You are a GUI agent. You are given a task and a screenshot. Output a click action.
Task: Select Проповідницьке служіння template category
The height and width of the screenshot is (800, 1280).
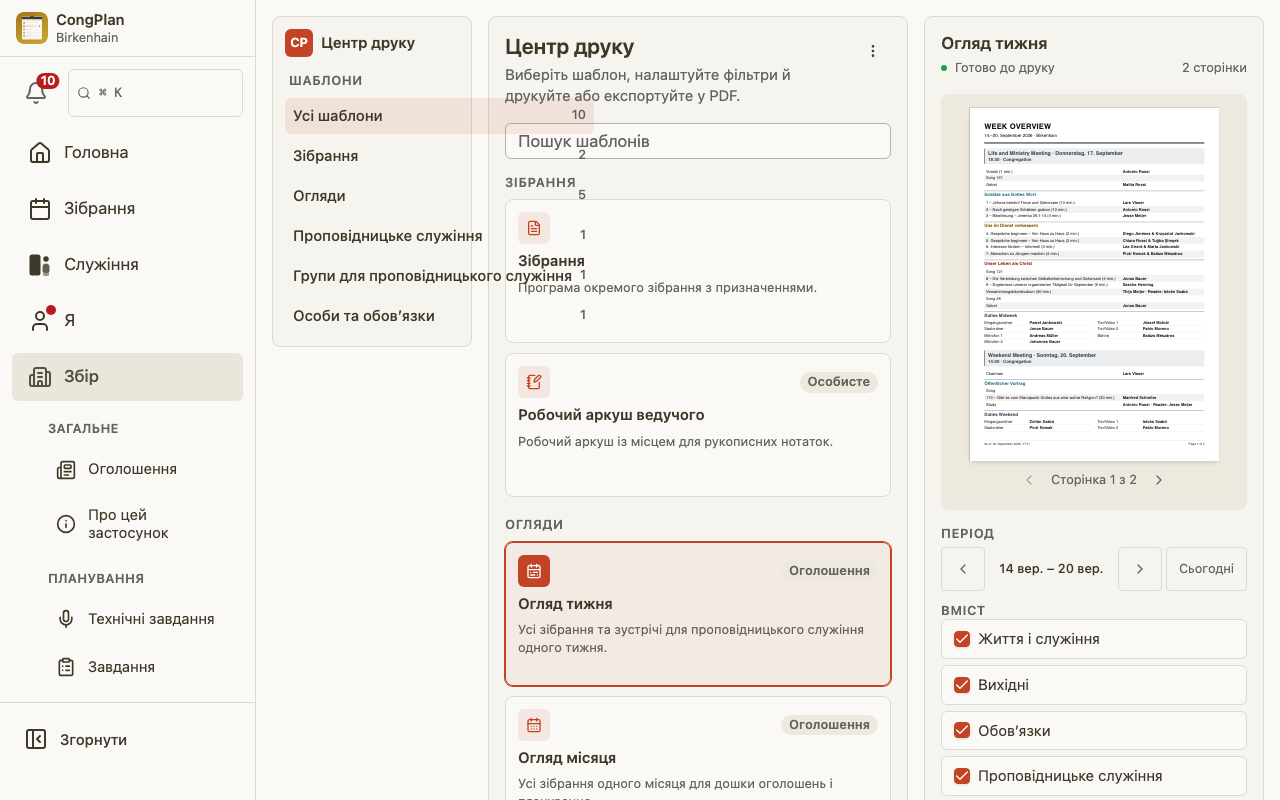point(439,236)
